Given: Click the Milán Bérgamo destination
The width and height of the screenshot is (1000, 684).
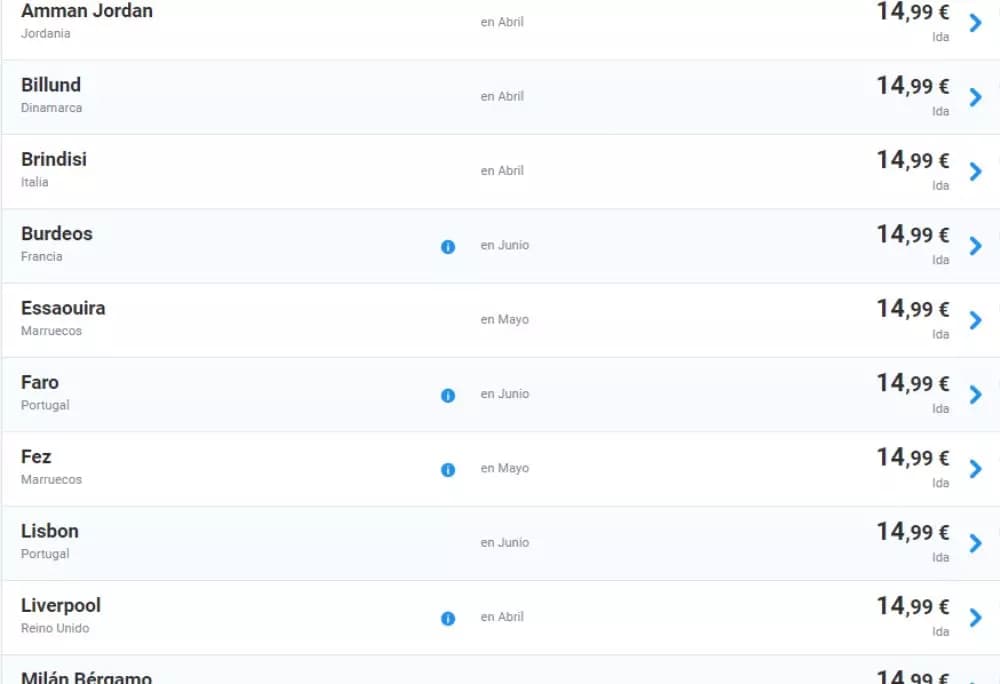Looking at the screenshot, I should tap(87, 677).
